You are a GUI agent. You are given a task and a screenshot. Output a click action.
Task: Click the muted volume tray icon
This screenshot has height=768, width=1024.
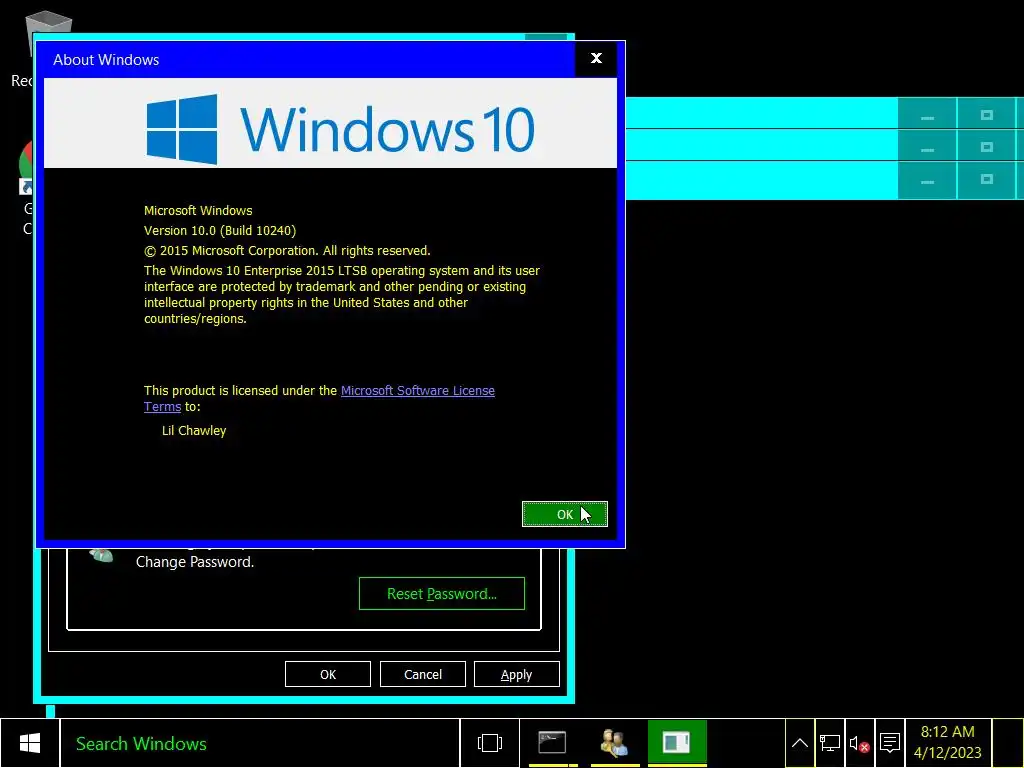tap(859, 743)
